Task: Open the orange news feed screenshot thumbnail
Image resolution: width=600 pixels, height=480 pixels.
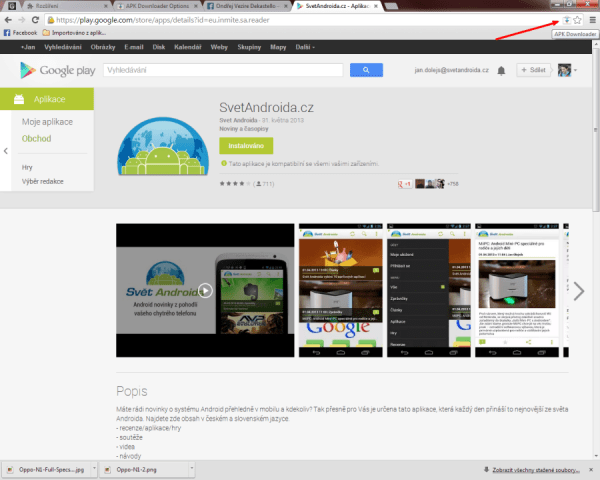Action: (x=341, y=291)
